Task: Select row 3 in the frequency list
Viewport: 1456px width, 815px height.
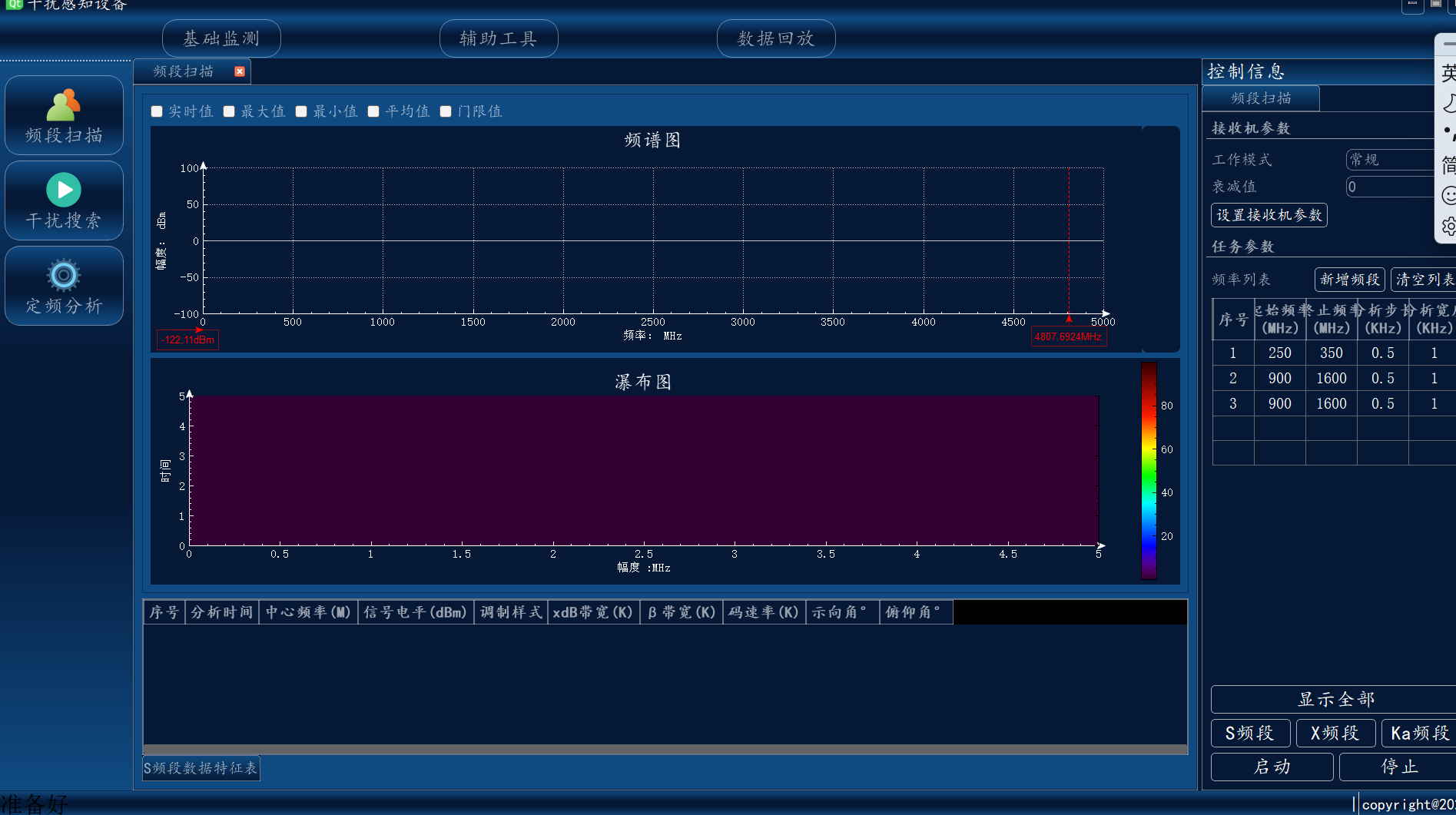Action: pyautogui.click(x=1334, y=403)
